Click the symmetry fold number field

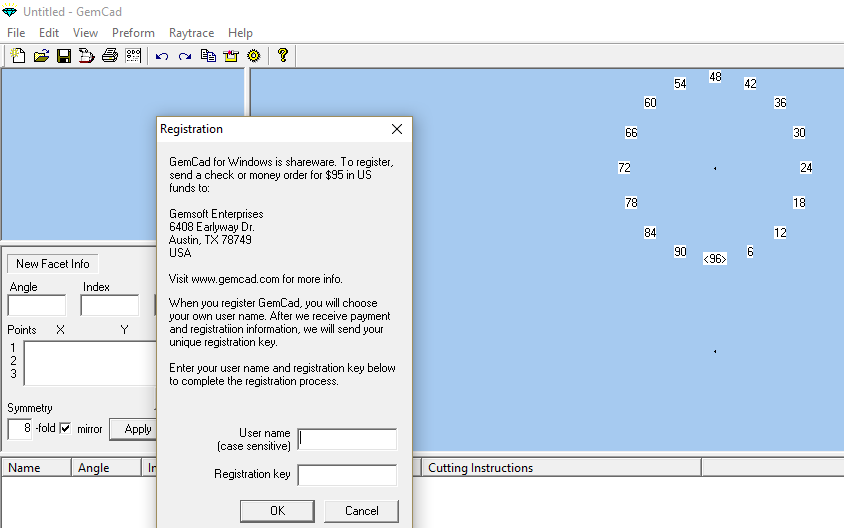20,429
